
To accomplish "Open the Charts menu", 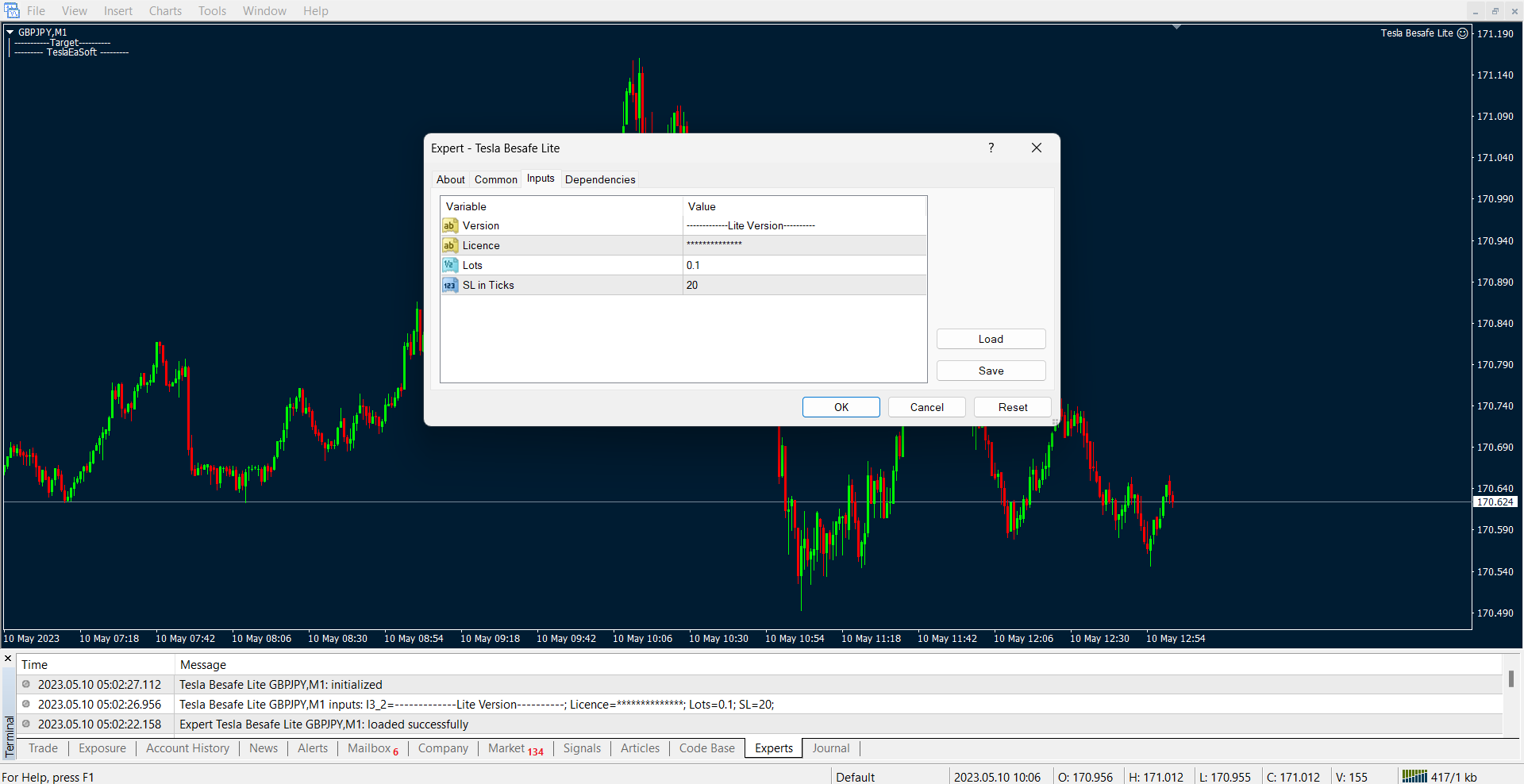I will click(165, 11).
